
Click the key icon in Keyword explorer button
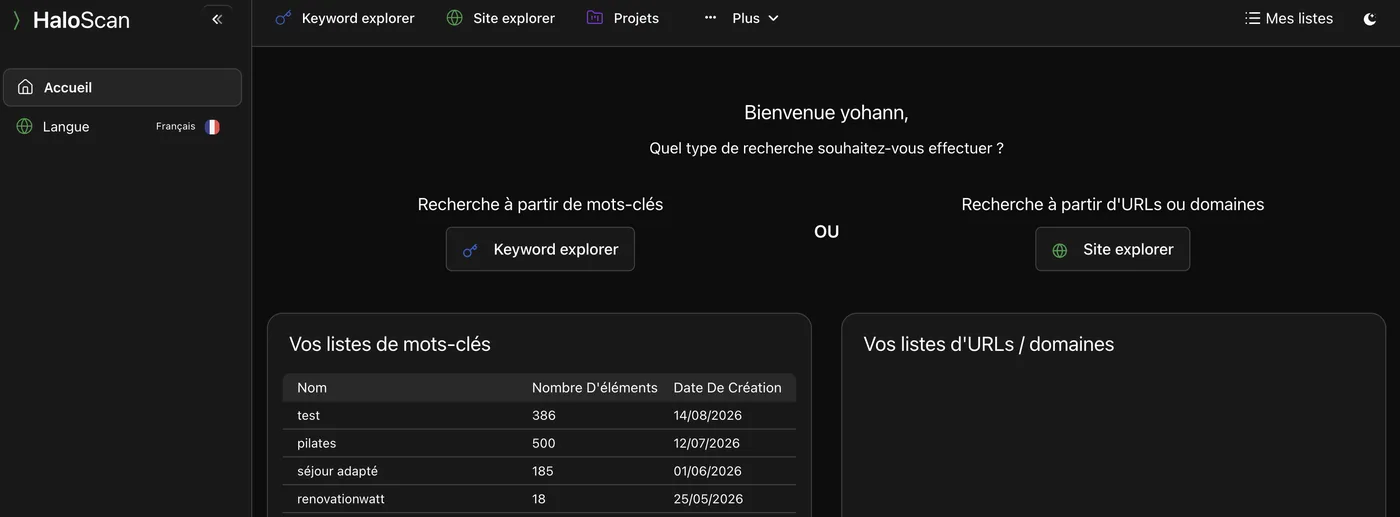[x=470, y=250]
